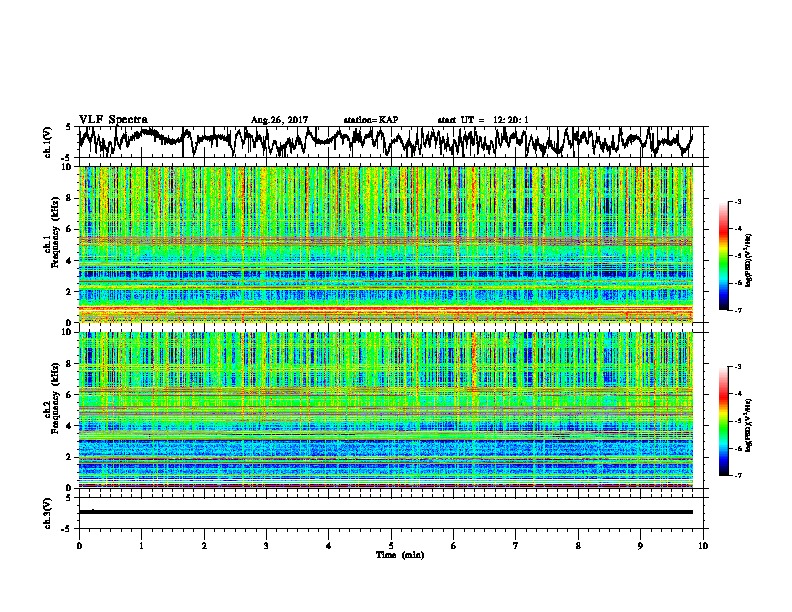Click the "VLF Spectra" title text
This screenshot has height=612, width=792.
(113, 120)
